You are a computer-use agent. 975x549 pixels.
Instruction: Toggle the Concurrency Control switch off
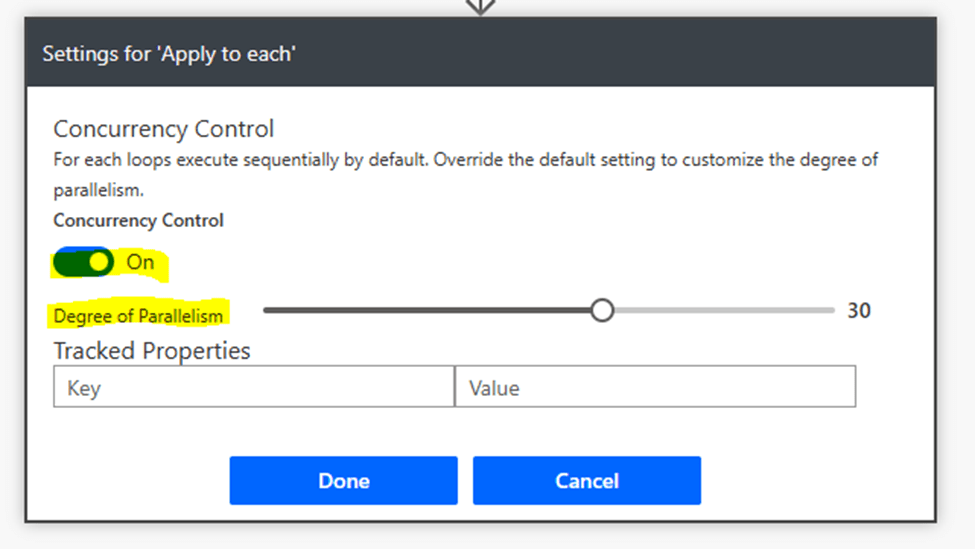tap(83, 262)
